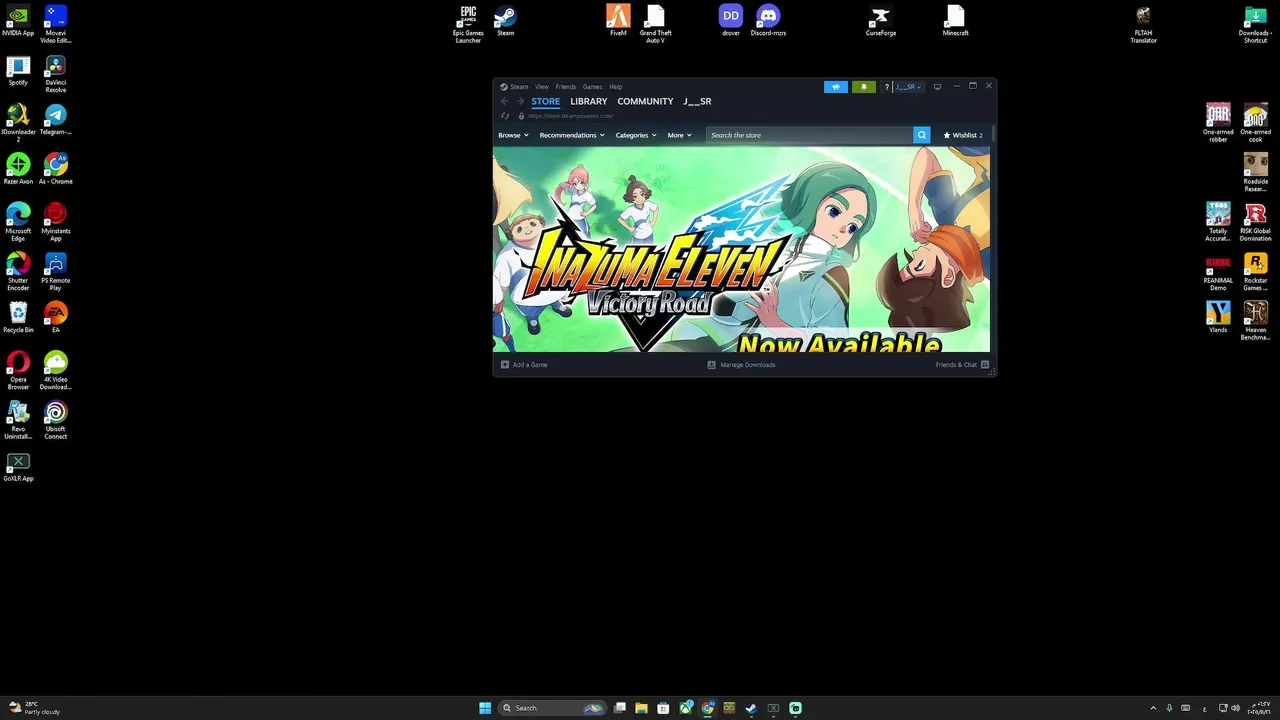Select the Spotify desktop icon

18,70
